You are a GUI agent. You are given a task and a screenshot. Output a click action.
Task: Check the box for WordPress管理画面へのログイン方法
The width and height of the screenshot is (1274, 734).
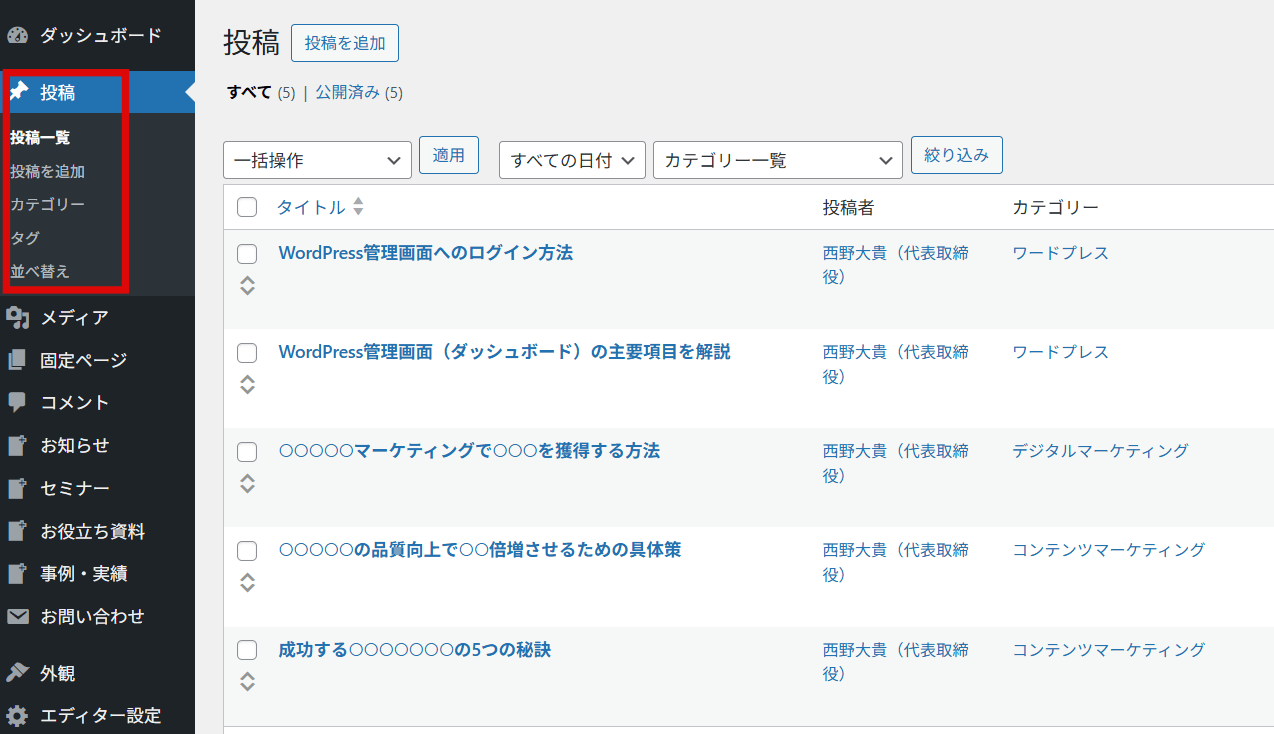[247, 254]
